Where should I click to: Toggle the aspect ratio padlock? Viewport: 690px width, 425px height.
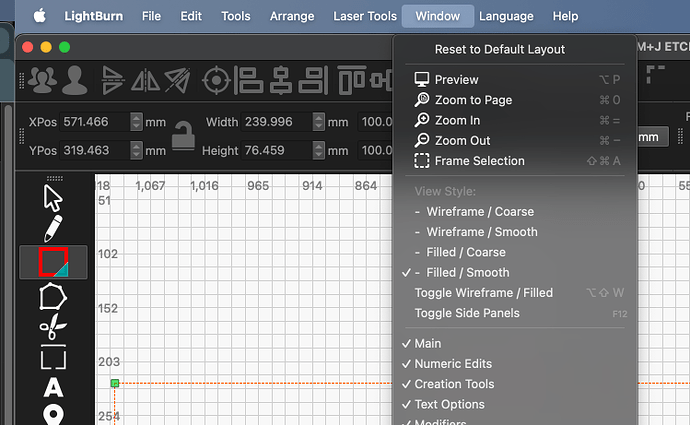[181, 135]
